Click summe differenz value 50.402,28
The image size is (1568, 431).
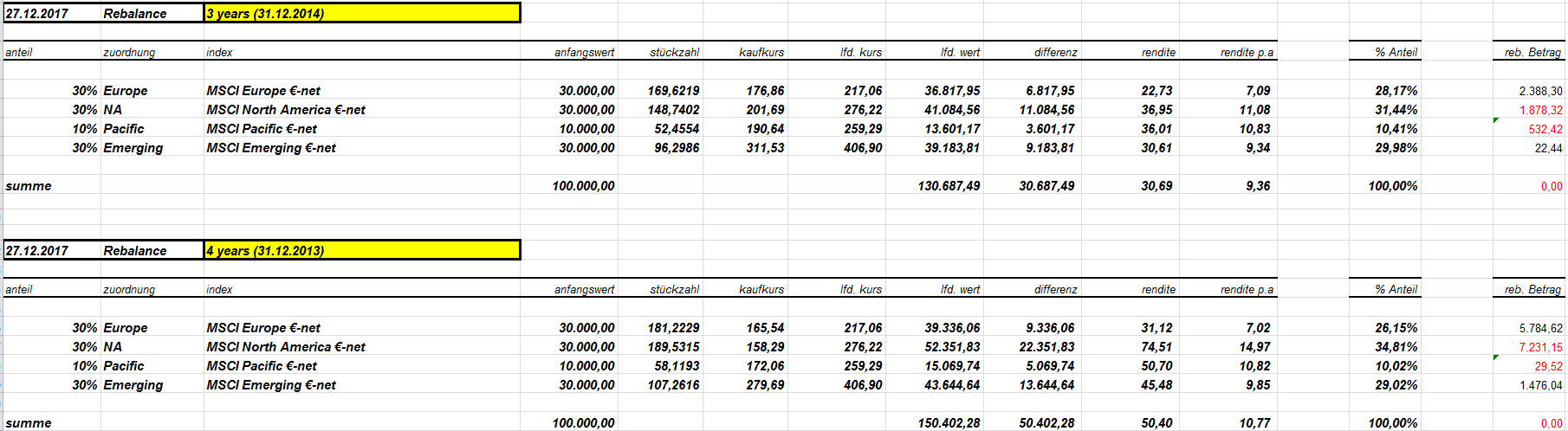tap(1046, 422)
